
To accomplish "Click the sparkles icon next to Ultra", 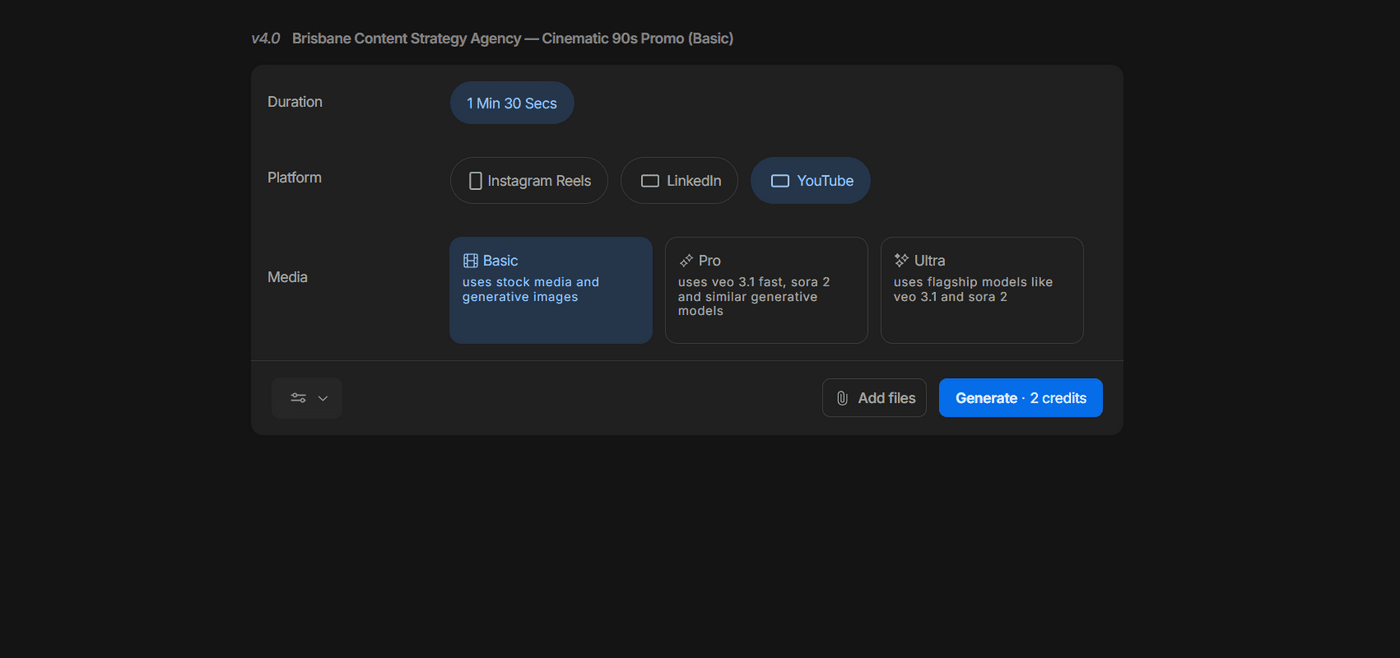I will click(901, 260).
